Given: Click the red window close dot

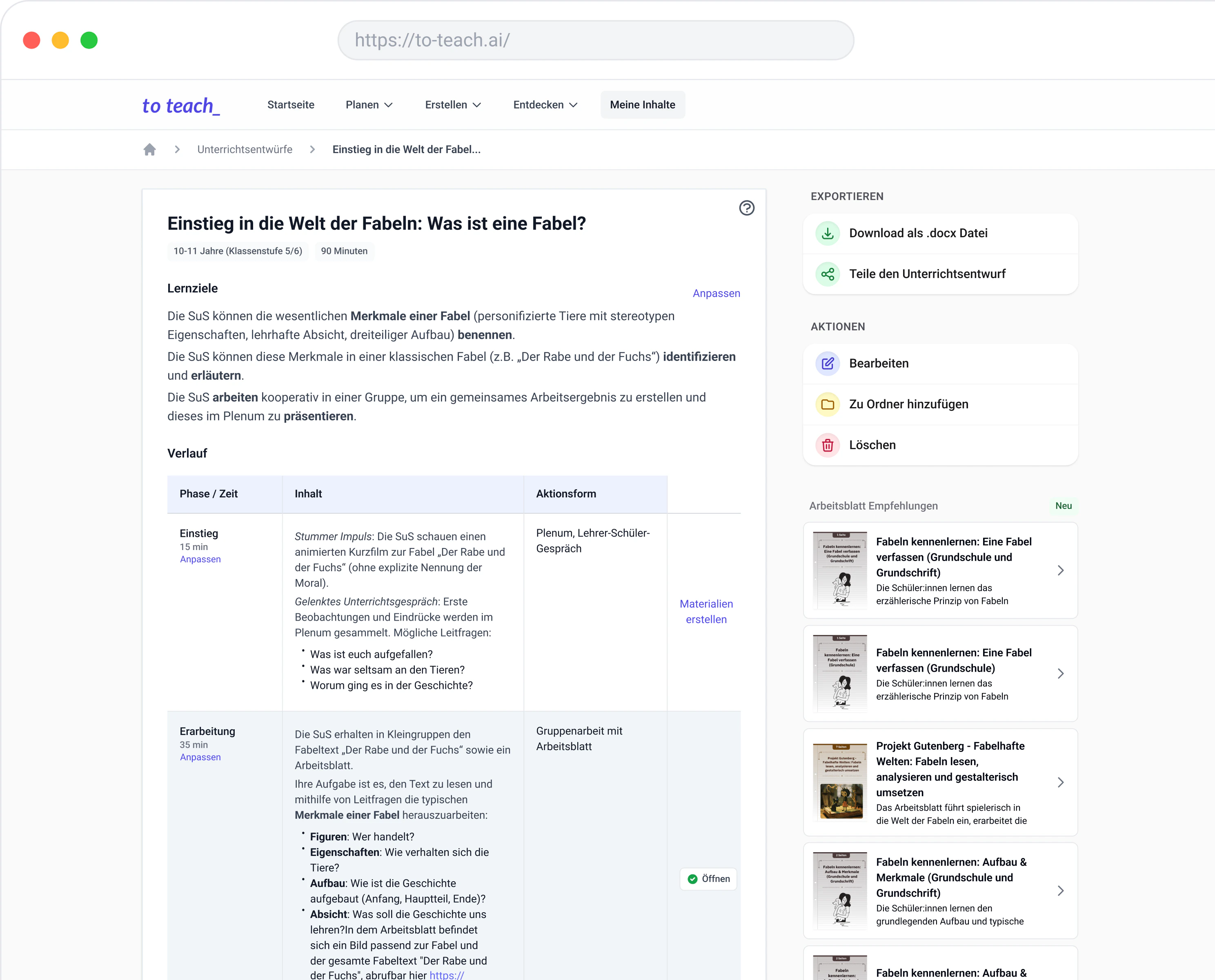Looking at the screenshot, I should click(x=31, y=40).
